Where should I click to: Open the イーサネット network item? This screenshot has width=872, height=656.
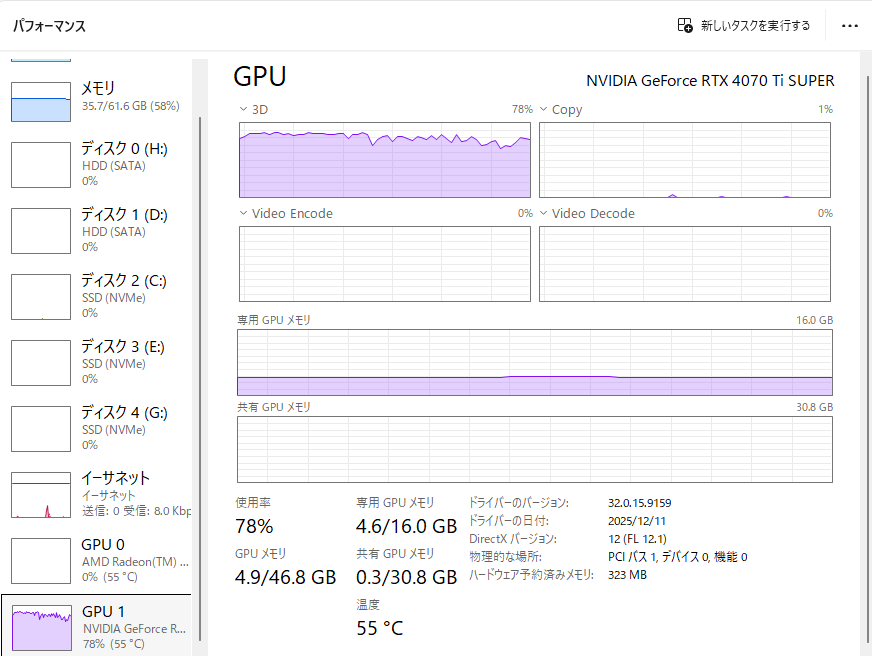pos(100,494)
